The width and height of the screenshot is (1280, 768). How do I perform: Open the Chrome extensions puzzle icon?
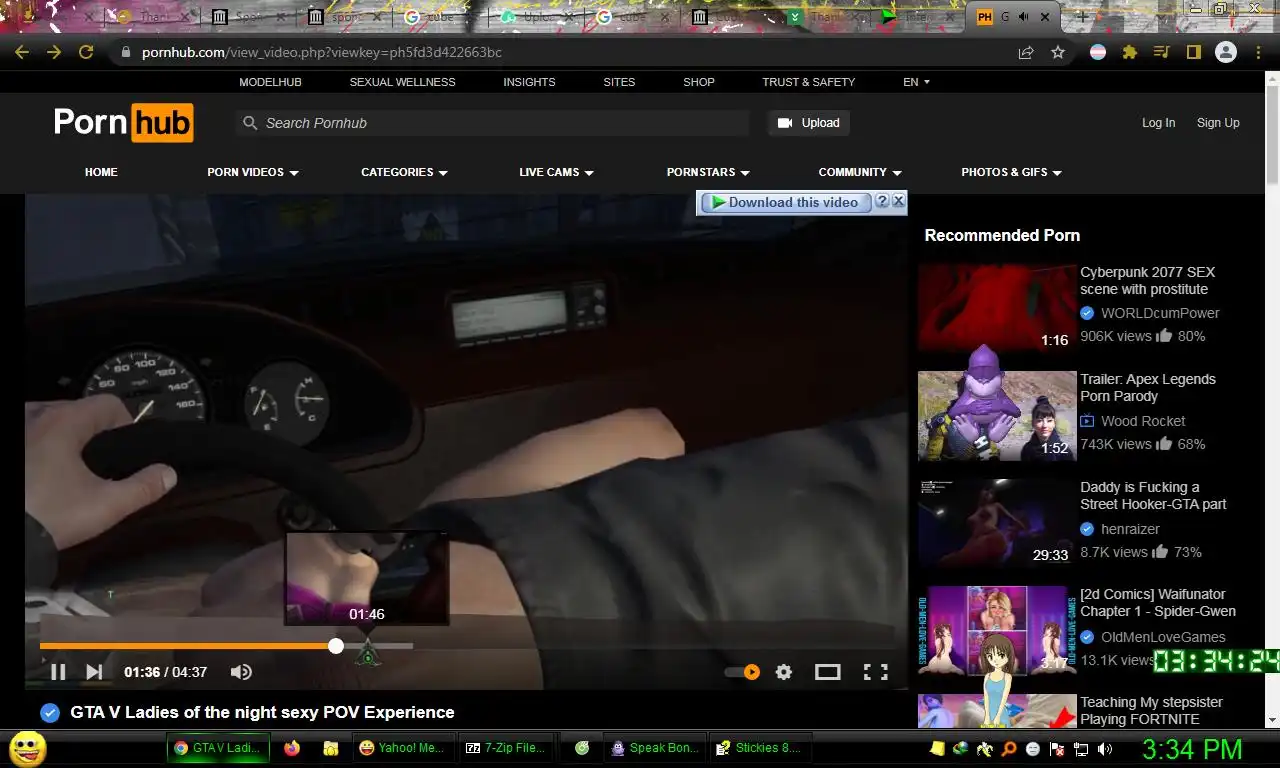[1130, 52]
